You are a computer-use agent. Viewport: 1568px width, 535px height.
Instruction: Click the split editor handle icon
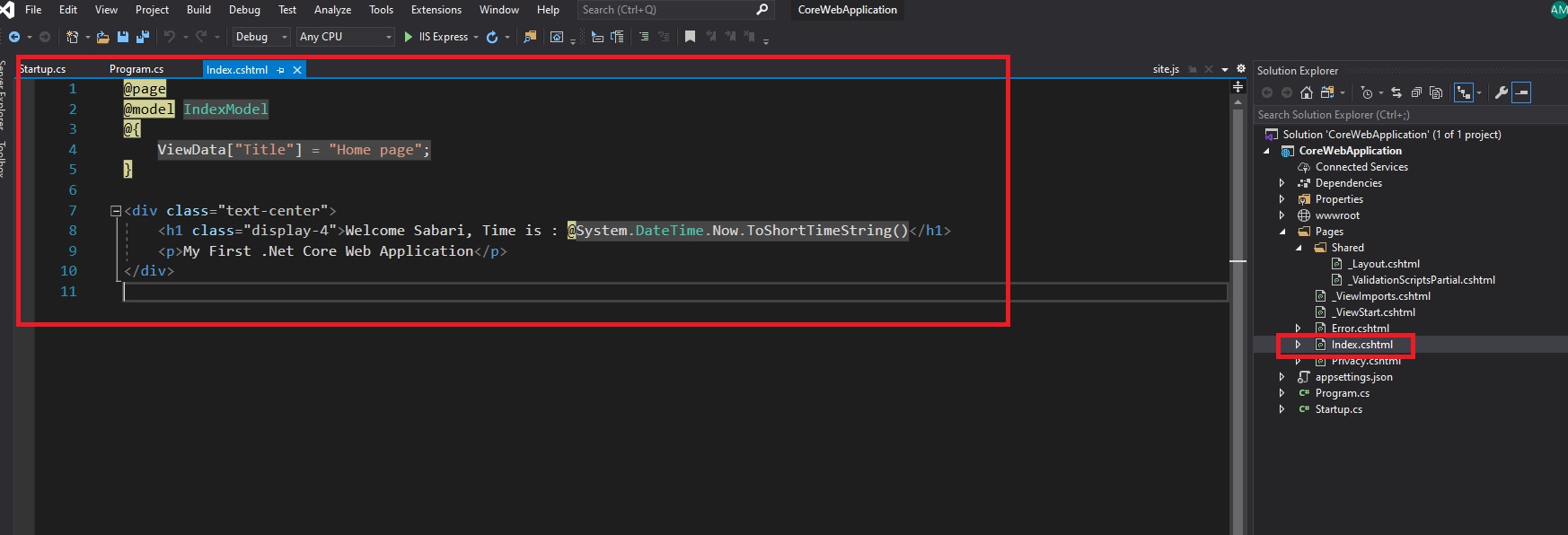(x=1238, y=87)
